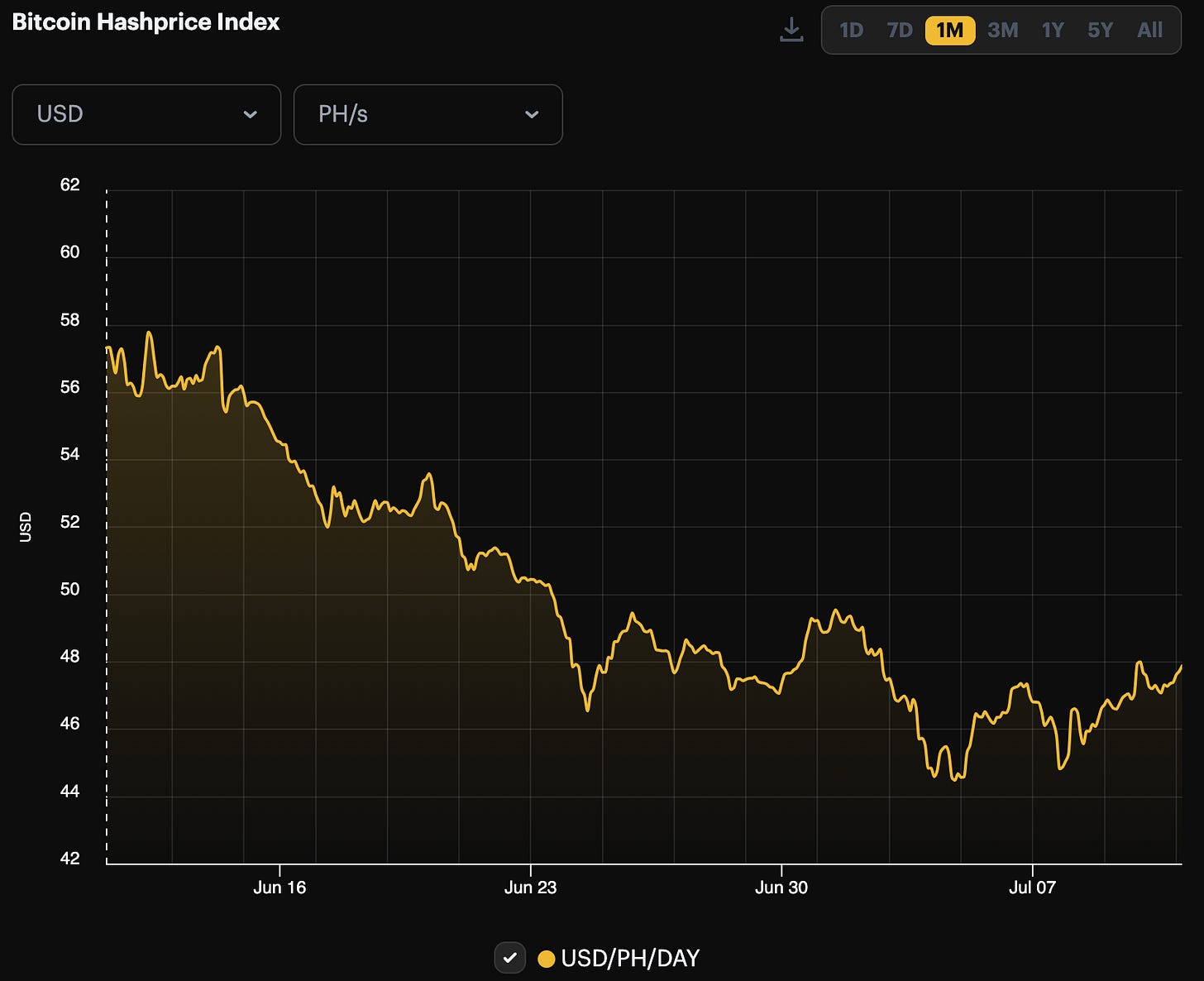Select the 7D time range
Viewport: 1204px width, 981px height.
(x=900, y=31)
